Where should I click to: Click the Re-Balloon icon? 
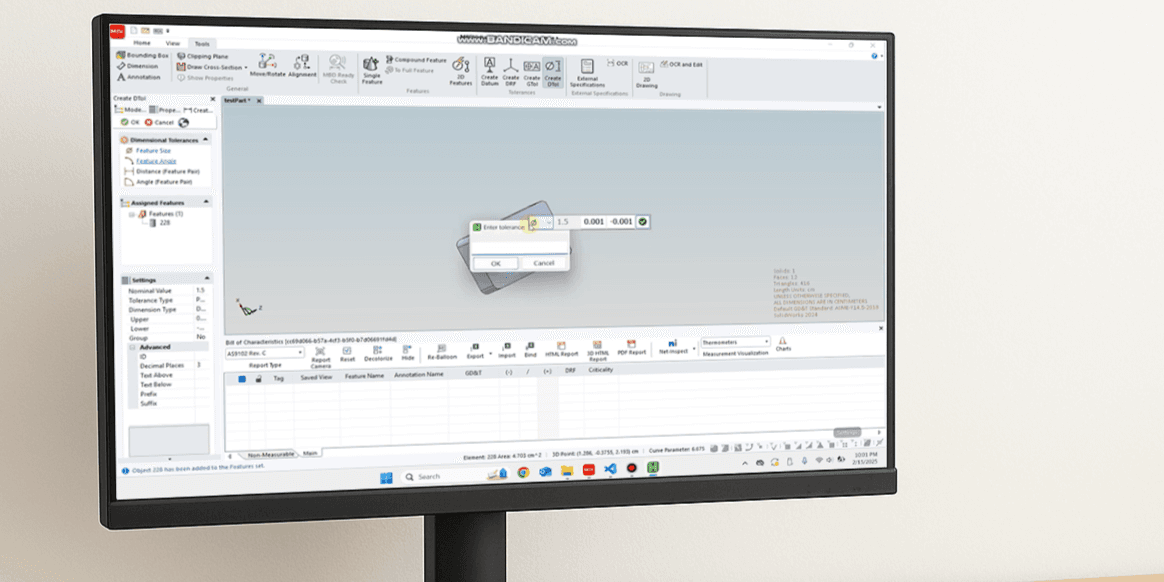tap(441, 348)
